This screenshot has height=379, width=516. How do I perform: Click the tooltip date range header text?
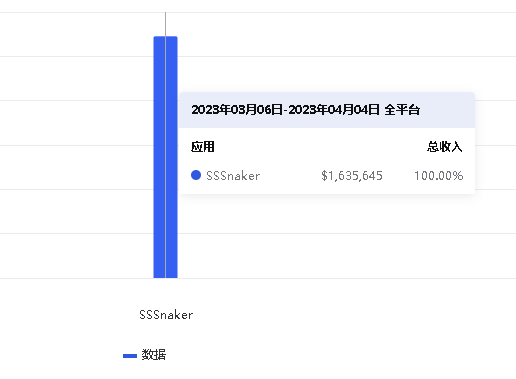pyautogui.click(x=305, y=110)
